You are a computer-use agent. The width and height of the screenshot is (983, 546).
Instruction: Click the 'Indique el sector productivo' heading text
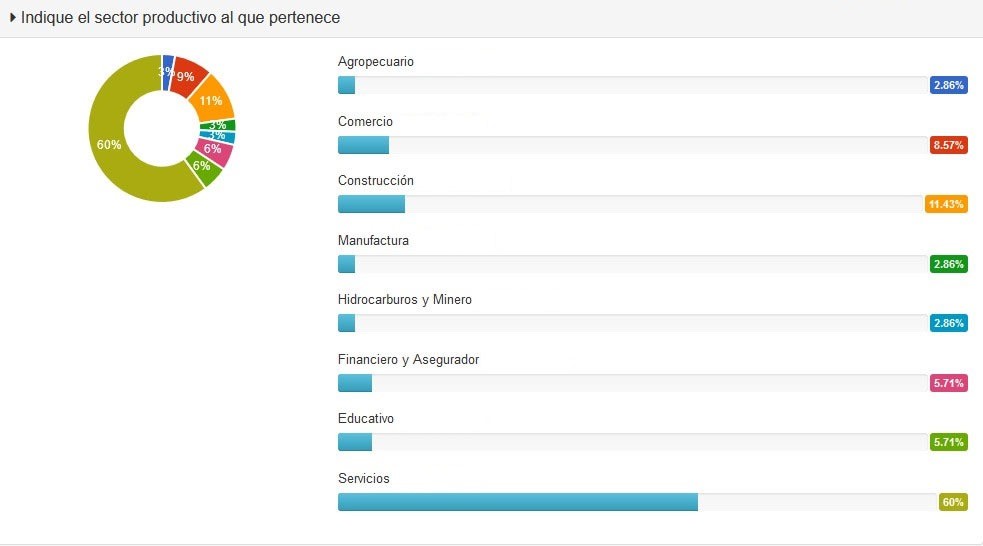point(180,18)
